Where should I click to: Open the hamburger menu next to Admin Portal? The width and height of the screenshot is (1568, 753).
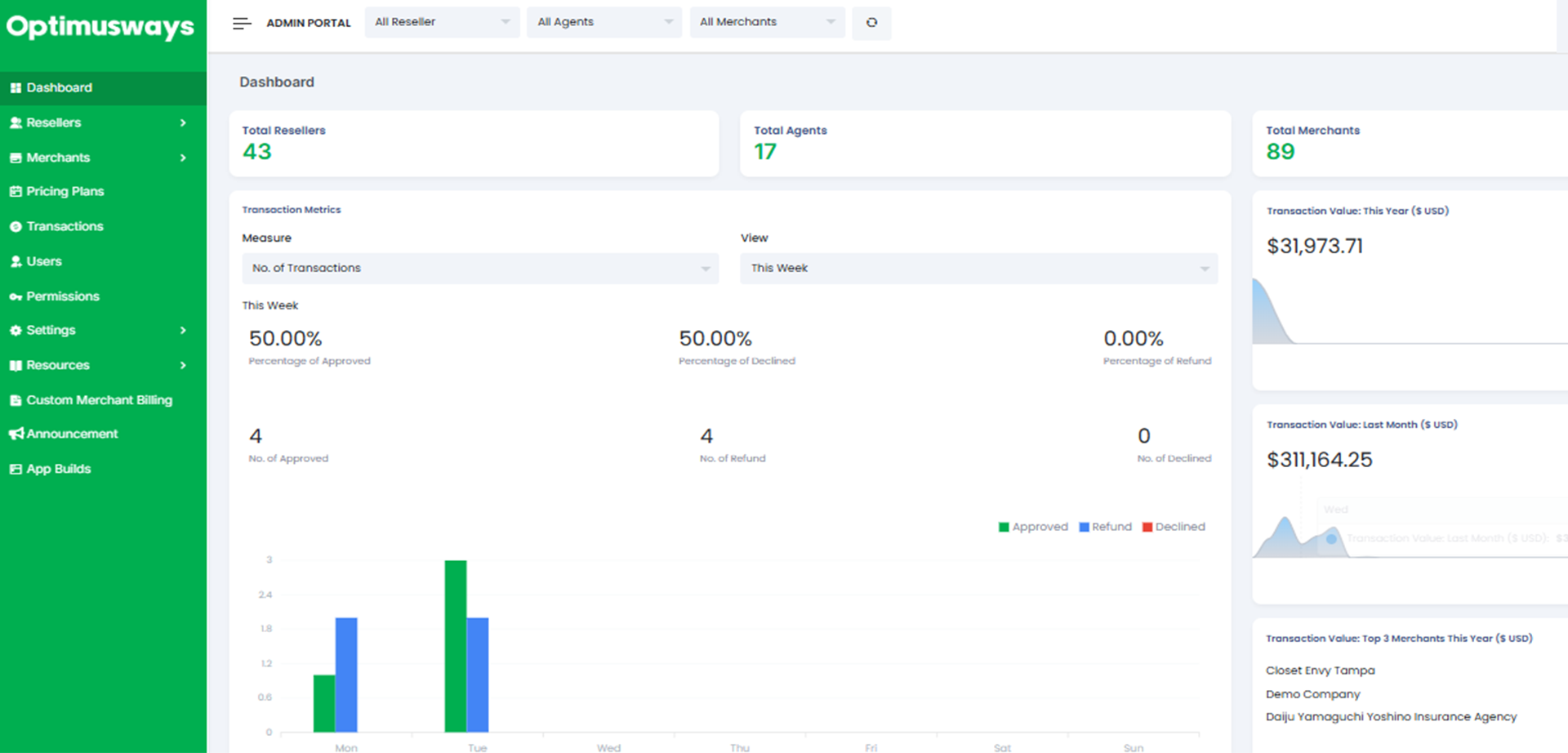point(242,23)
